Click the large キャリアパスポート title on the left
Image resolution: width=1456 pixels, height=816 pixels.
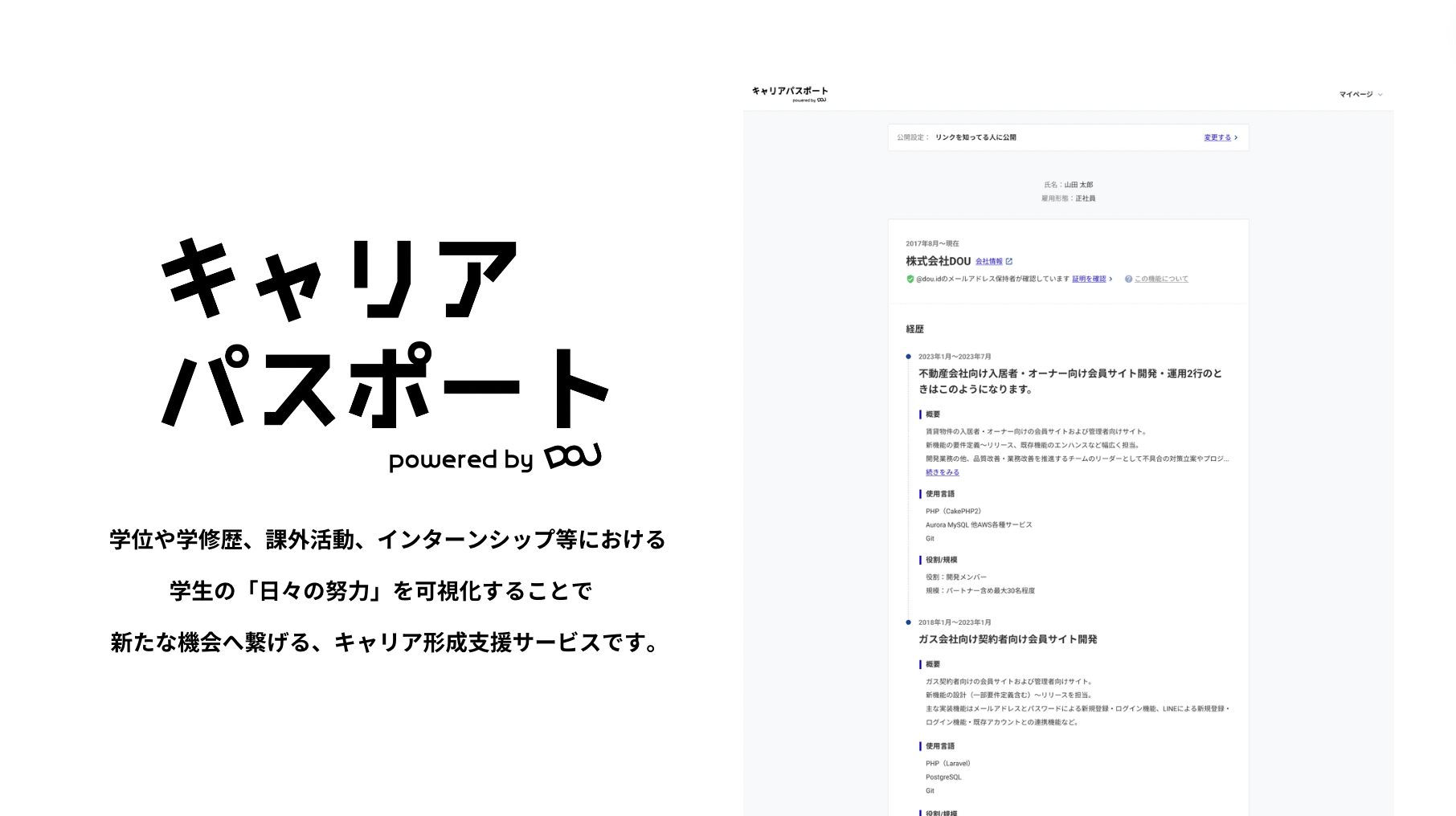tap(384, 333)
